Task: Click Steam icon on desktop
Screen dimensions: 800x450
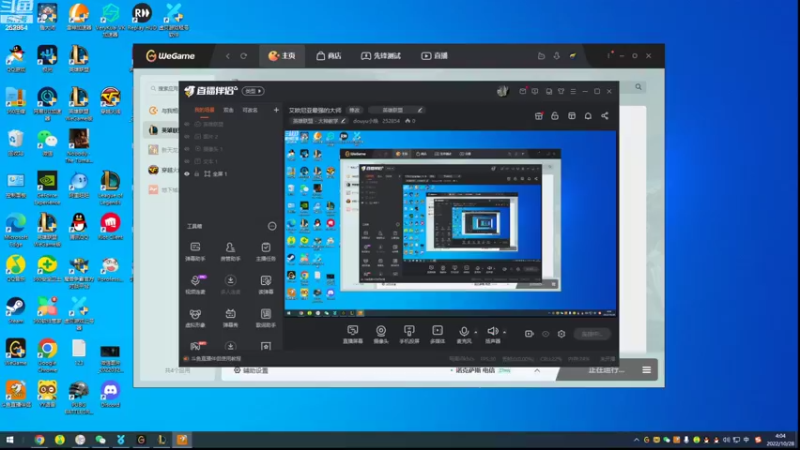Action: pos(15,310)
